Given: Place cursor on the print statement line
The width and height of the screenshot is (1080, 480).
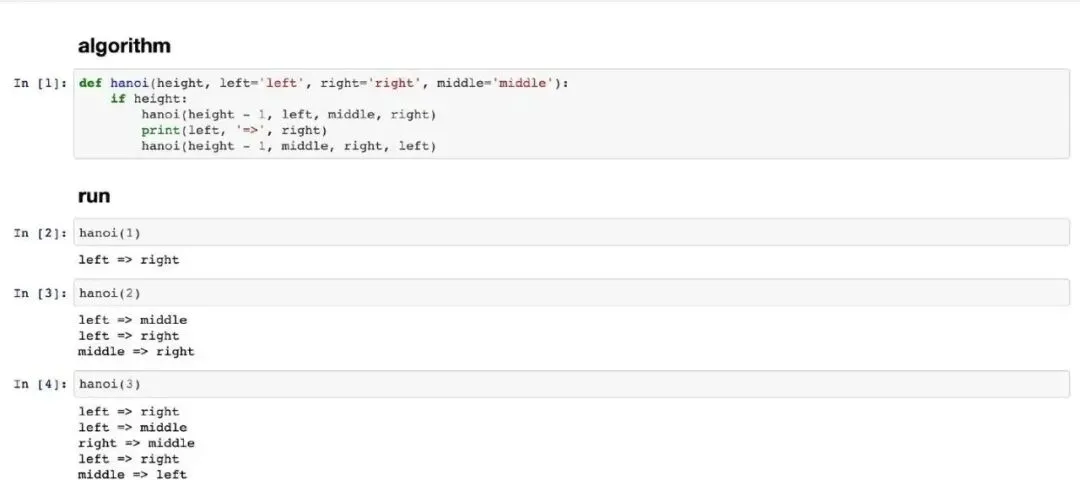Looking at the screenshot, I should (234, 130).
